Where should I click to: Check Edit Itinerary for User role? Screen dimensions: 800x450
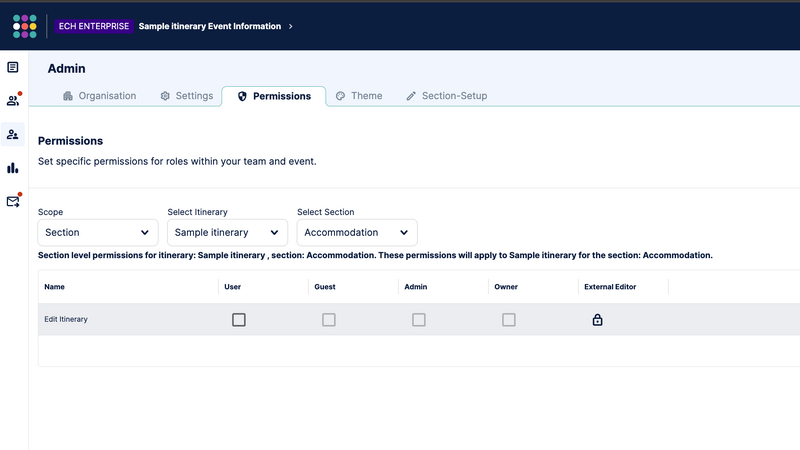[x=239, y=320]
